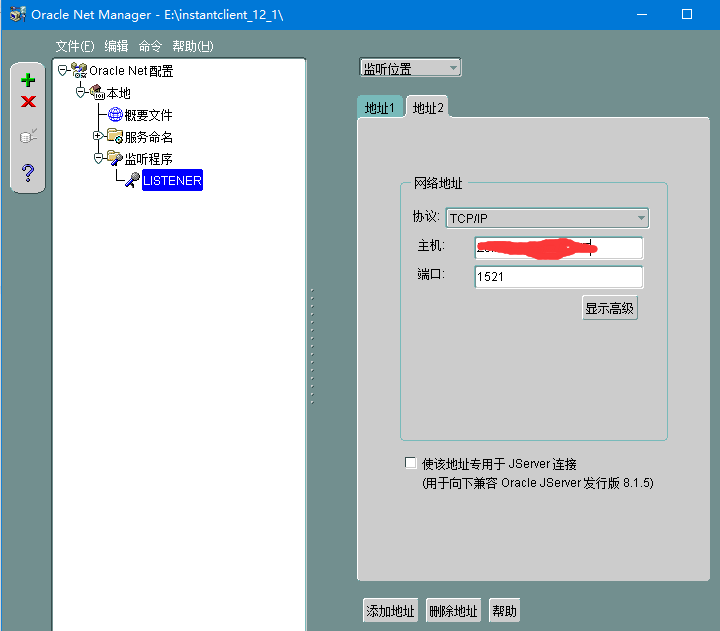Select the LISTENER tree item
This screenshot has height=631, width=720.
click(172, 180)
